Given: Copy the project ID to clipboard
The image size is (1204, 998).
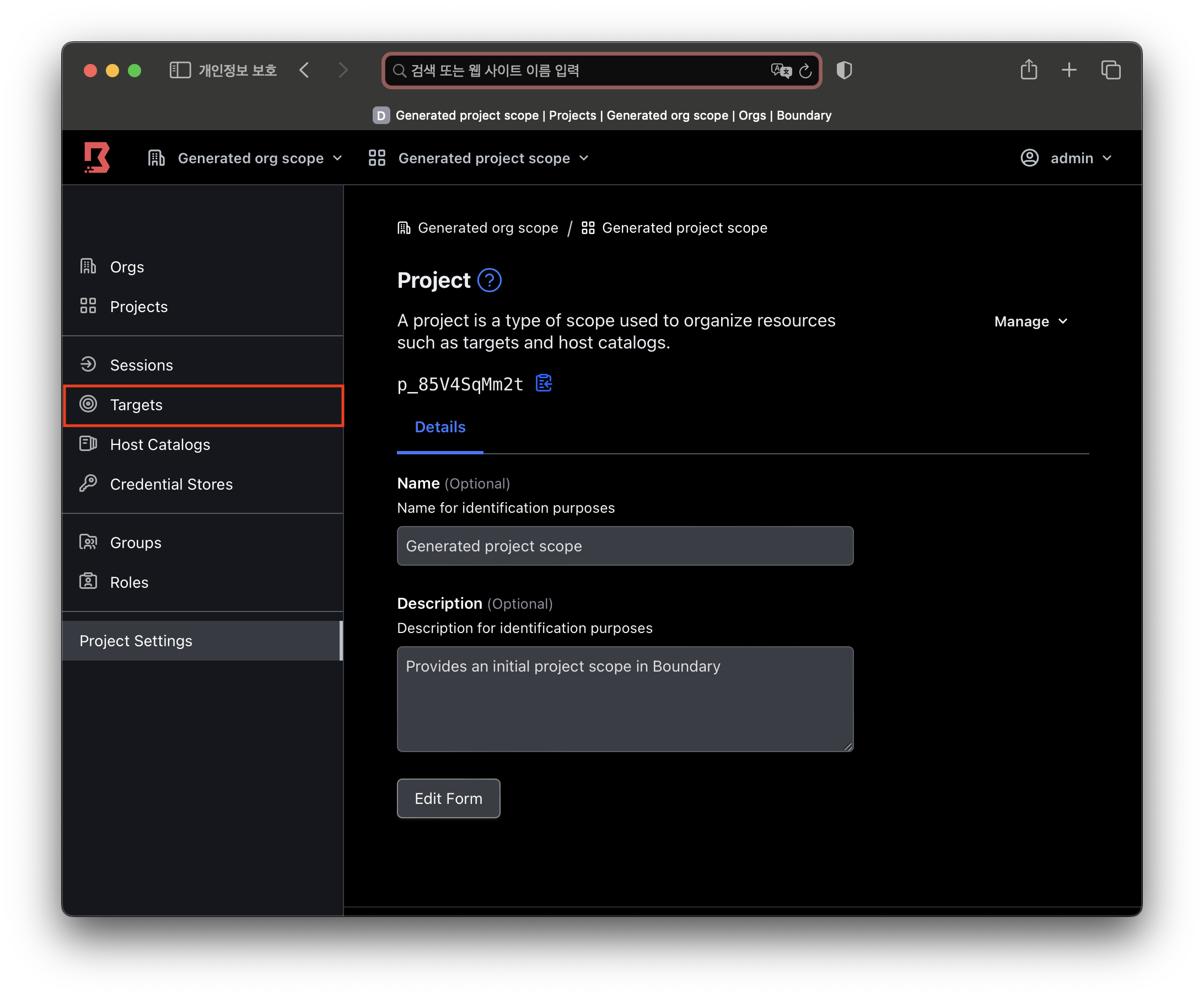Looking at the screenshot, I should (x=543, y=383).
